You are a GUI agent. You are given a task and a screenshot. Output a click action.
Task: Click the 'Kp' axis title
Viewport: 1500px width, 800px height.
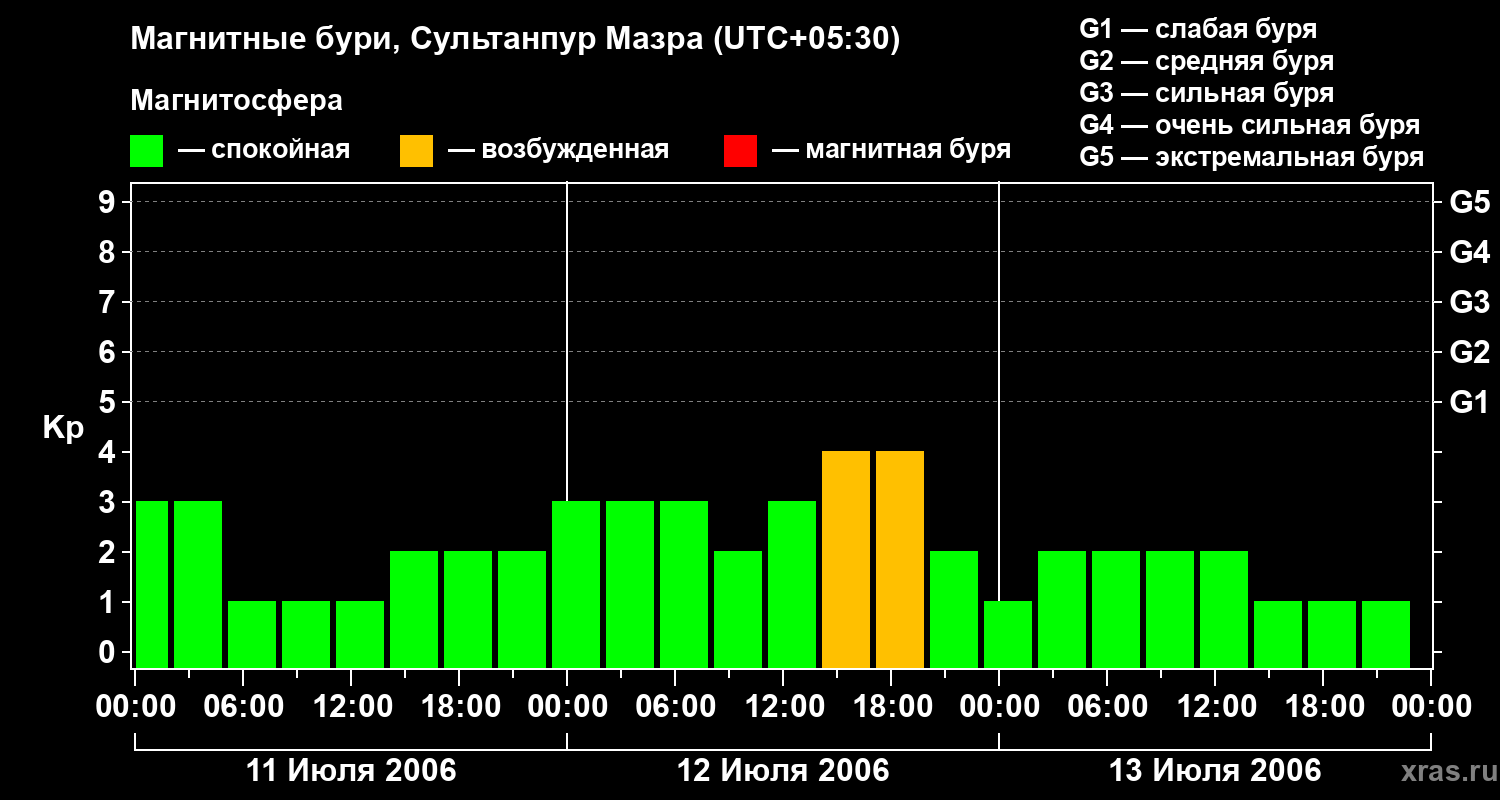[63, 428]
